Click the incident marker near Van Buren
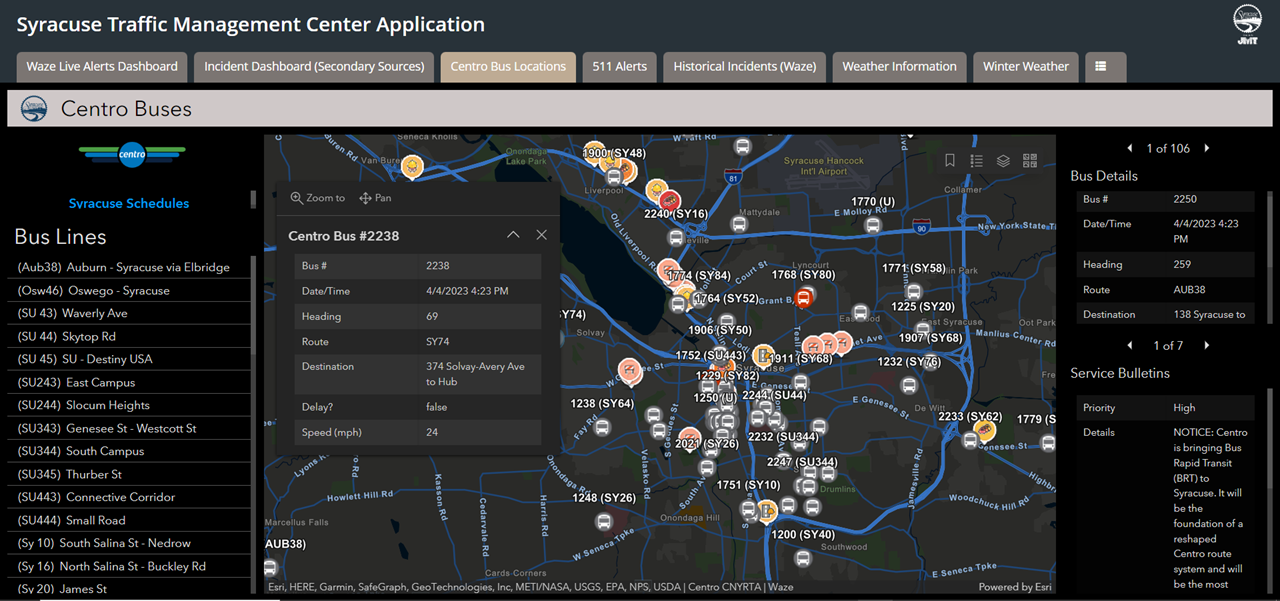The width and height of the screenshot is (1280, 601). [x=411, y=165]
